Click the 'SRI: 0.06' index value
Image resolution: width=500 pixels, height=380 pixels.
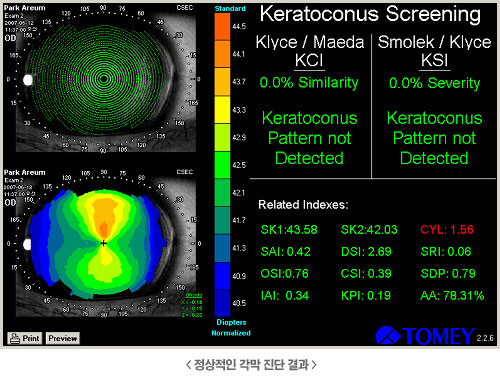pos(446,252)
